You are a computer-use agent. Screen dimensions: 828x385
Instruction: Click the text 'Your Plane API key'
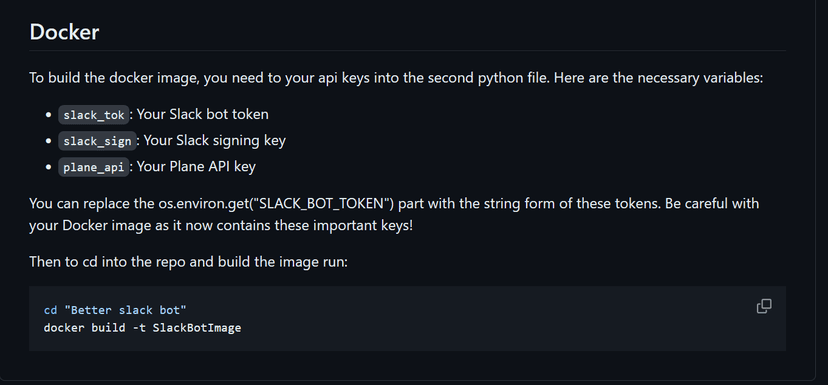pos(196,166)
